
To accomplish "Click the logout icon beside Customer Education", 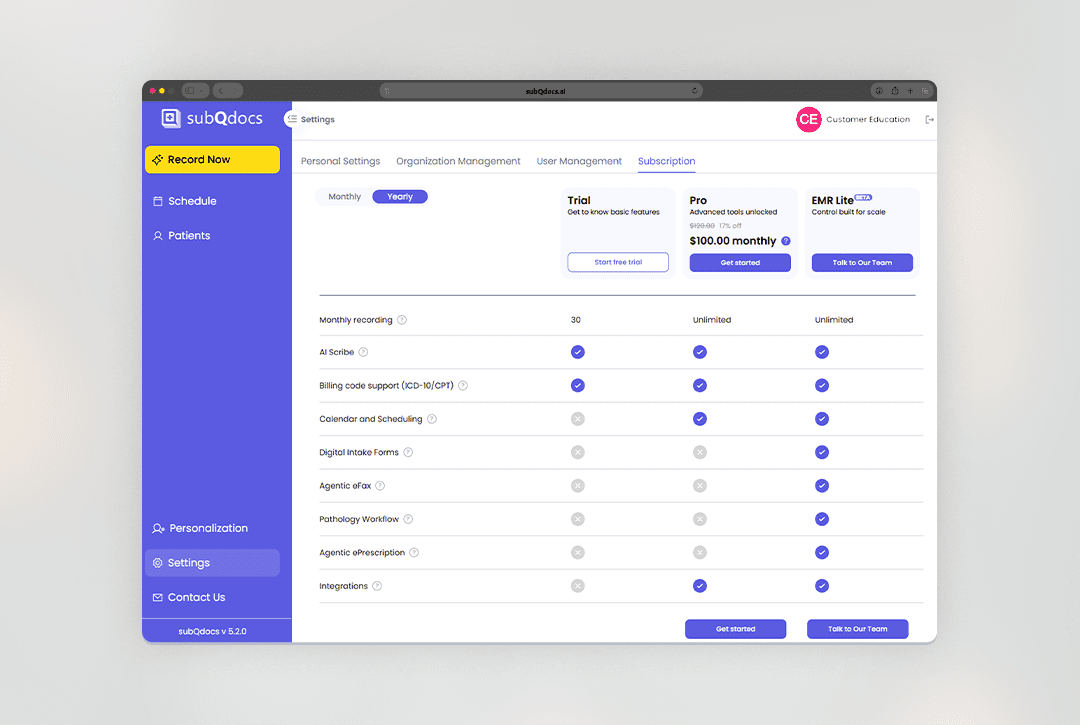I will (929, 120).
